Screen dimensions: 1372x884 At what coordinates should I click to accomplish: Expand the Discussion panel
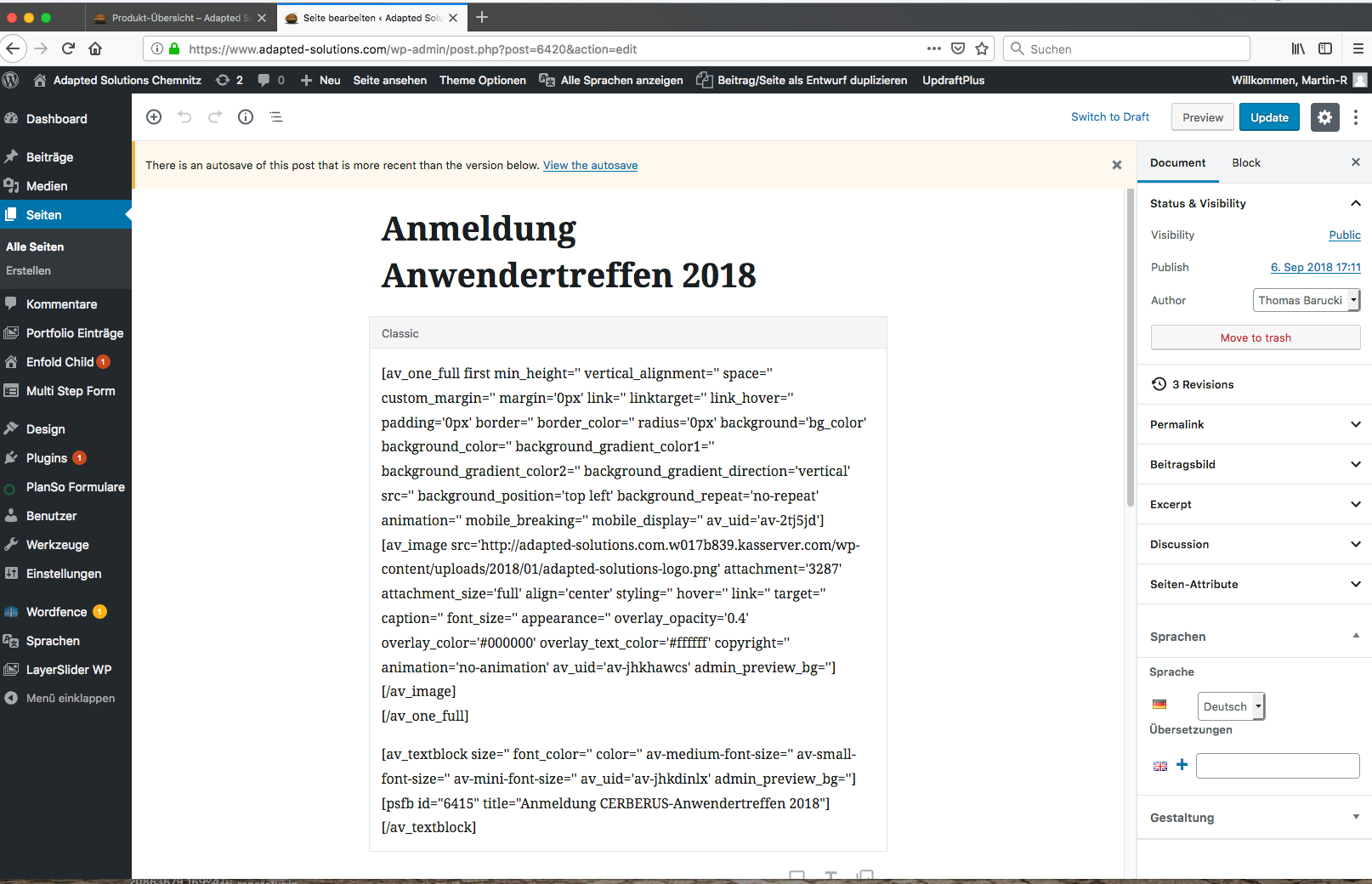[1254, 544]
